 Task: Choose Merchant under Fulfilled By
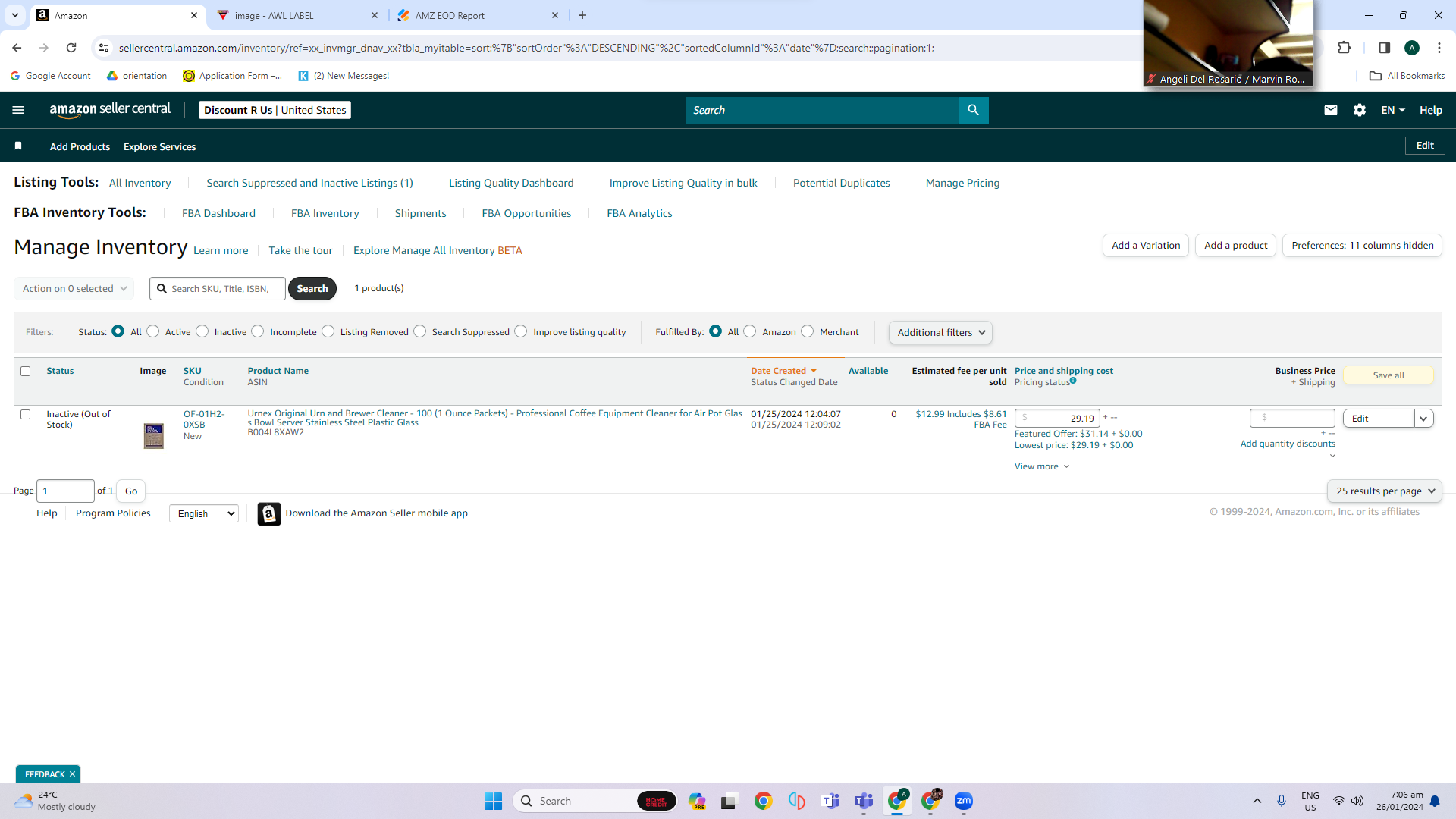(x=808, y=331)
